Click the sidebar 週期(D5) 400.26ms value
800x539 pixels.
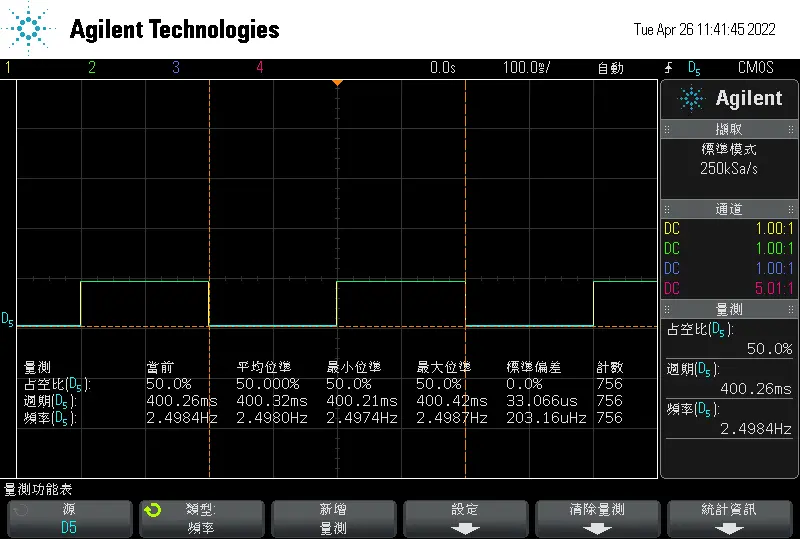756,389
